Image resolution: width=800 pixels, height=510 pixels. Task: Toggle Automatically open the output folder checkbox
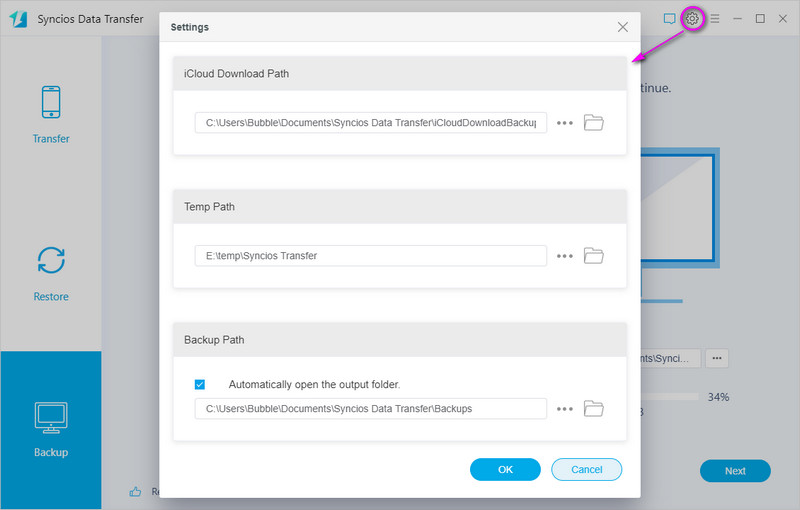click(x=200, y=385)
